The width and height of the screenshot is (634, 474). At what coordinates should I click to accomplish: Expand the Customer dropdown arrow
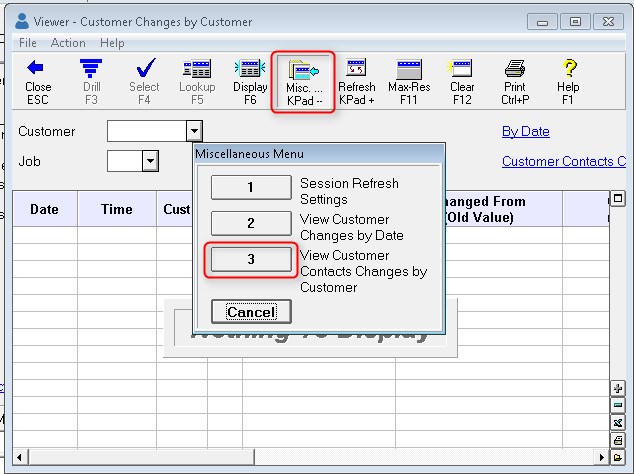[x=194, y=131]
